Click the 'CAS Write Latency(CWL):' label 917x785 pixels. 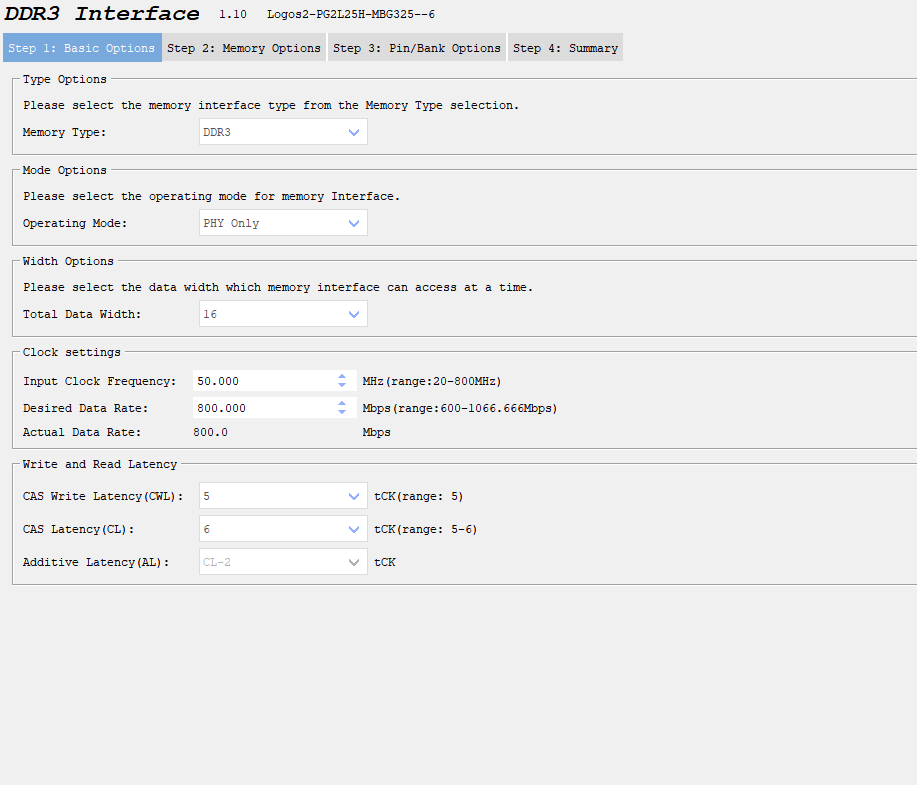click(x=103, y=497)
